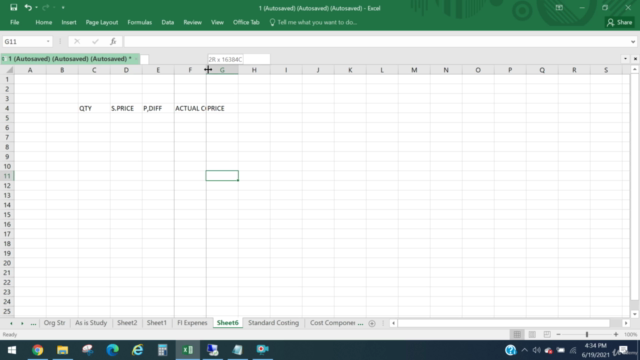Click the Save icon in quick access toolbar
The height and width of the screenshot is (360, 640).
tap(13, 7)
